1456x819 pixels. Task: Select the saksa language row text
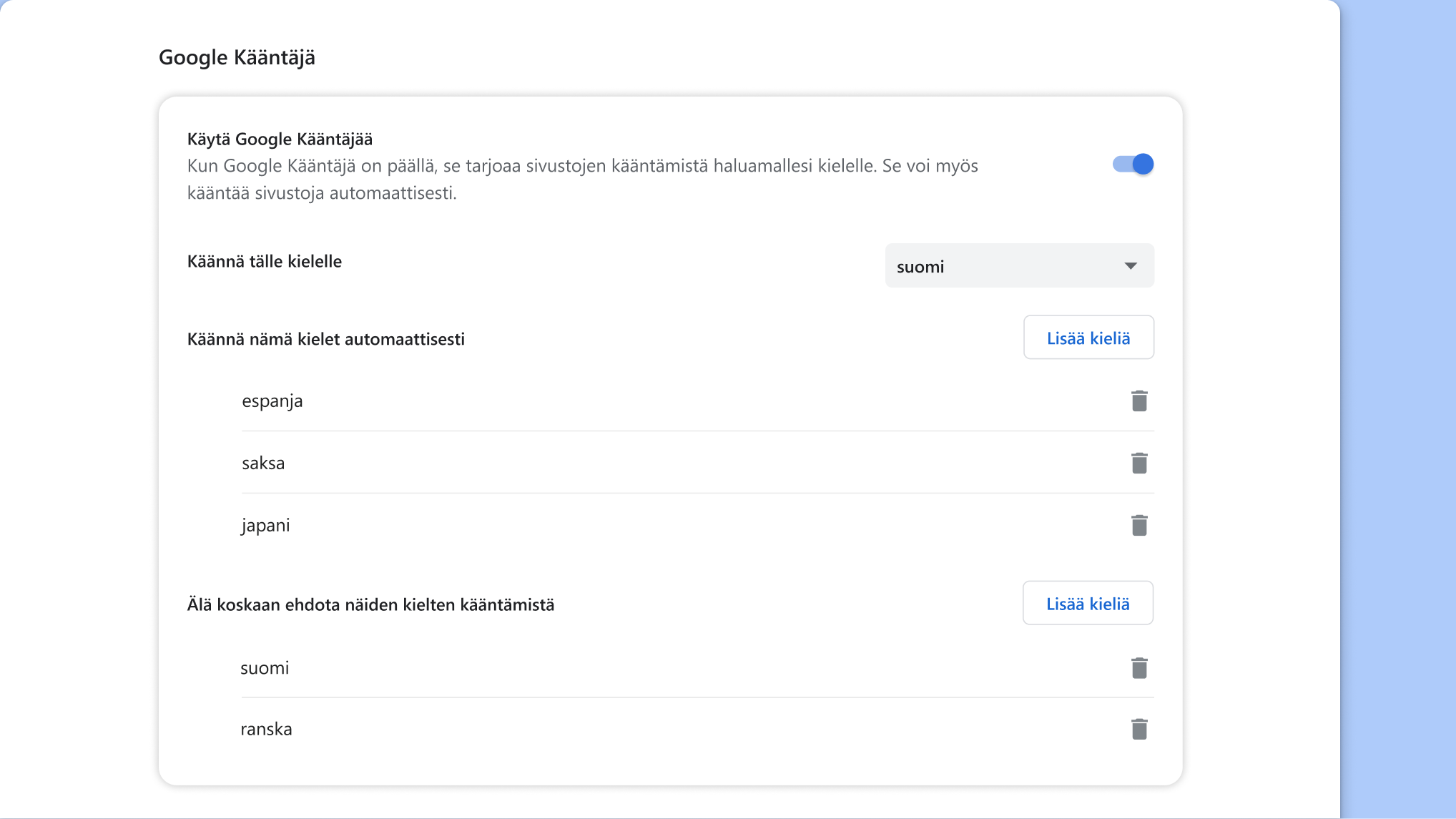[x=263, y=464]
